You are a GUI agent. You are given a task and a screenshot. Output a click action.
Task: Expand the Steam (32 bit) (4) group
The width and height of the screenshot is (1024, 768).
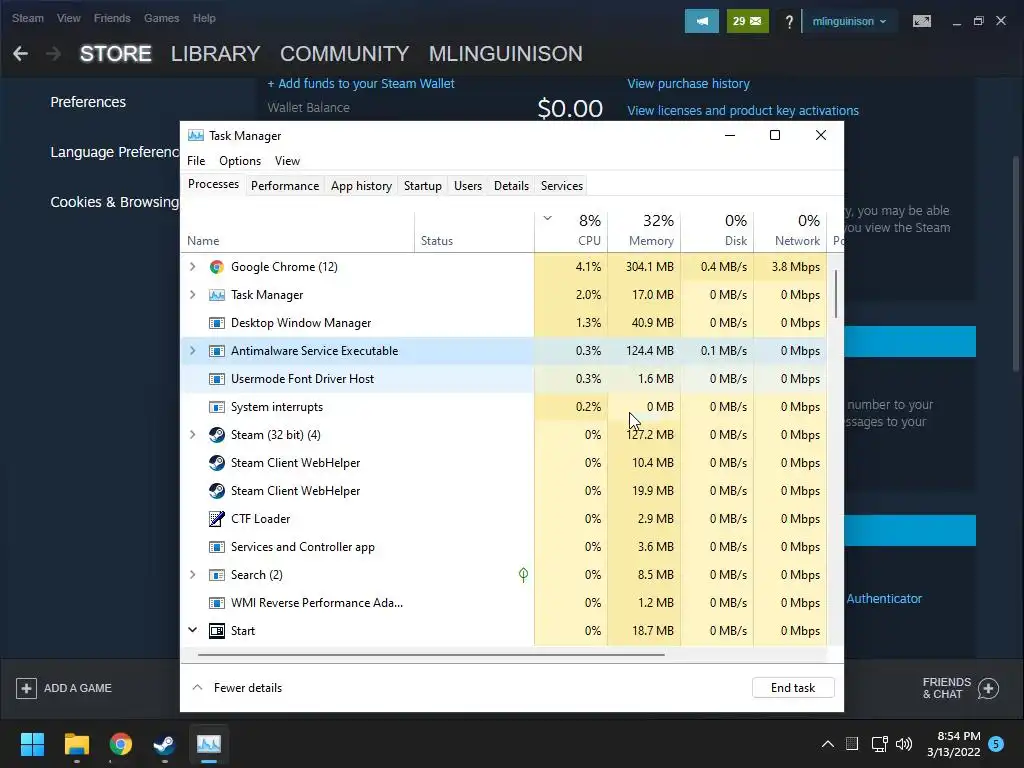pos(193,435)
